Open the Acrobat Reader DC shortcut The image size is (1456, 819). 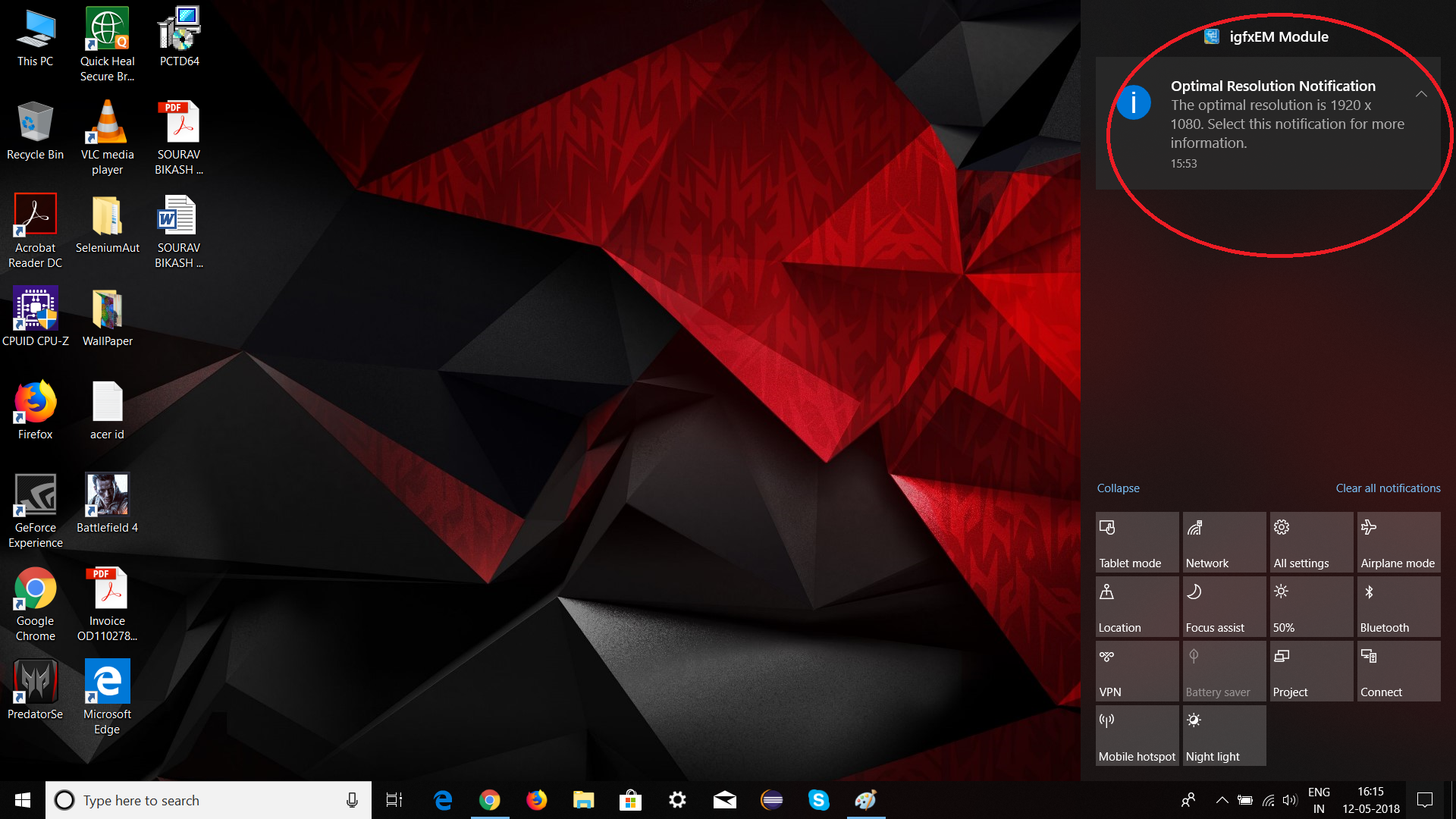(35, 230)
